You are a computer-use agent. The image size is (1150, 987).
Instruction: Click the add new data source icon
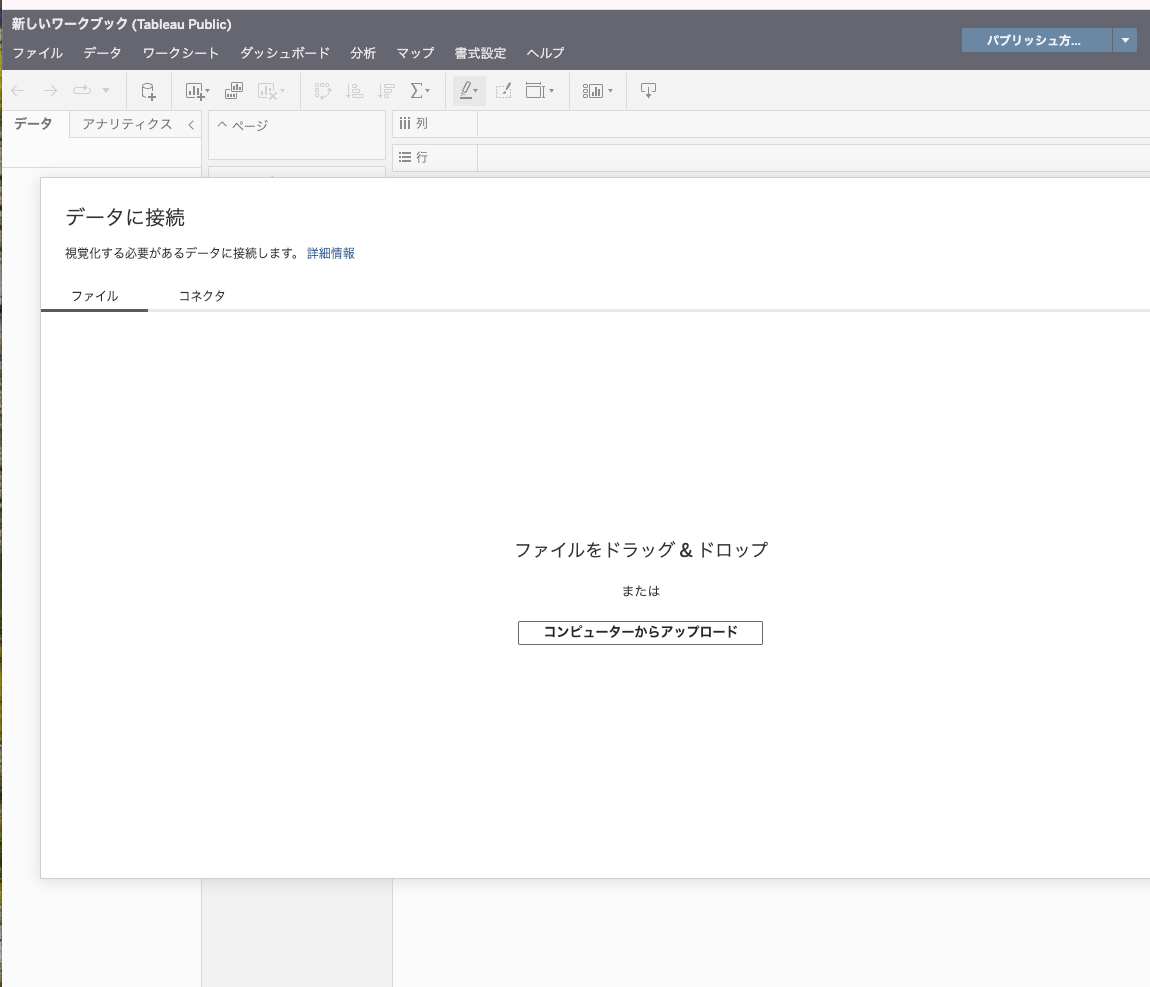148,91
